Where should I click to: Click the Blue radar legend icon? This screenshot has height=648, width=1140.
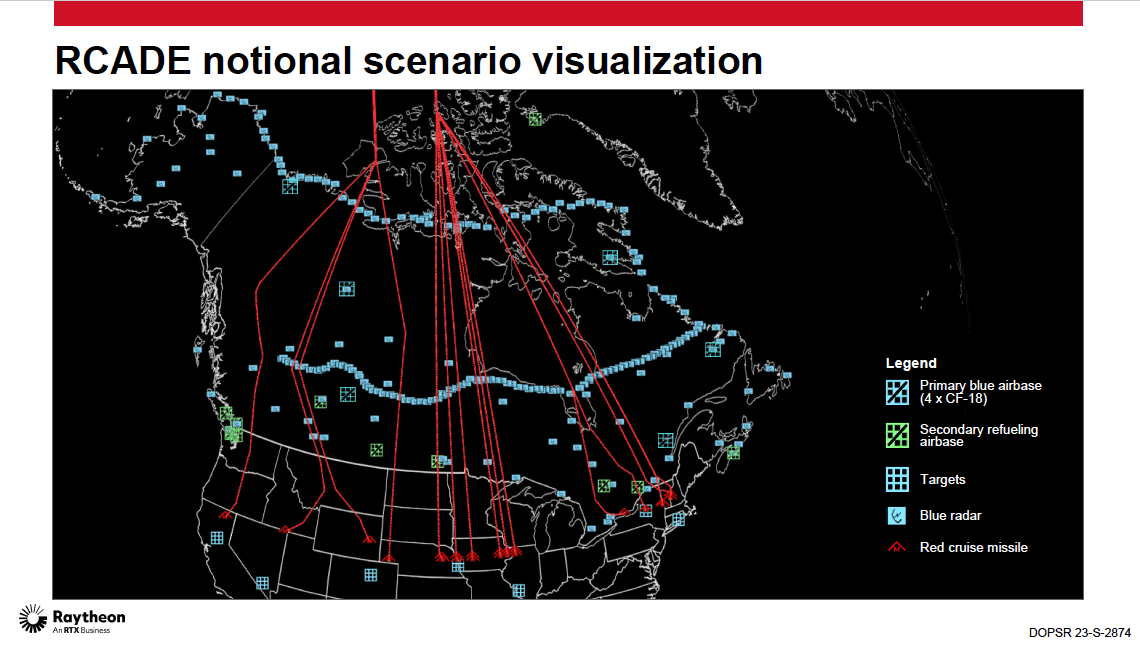click(x=897, y=516)
